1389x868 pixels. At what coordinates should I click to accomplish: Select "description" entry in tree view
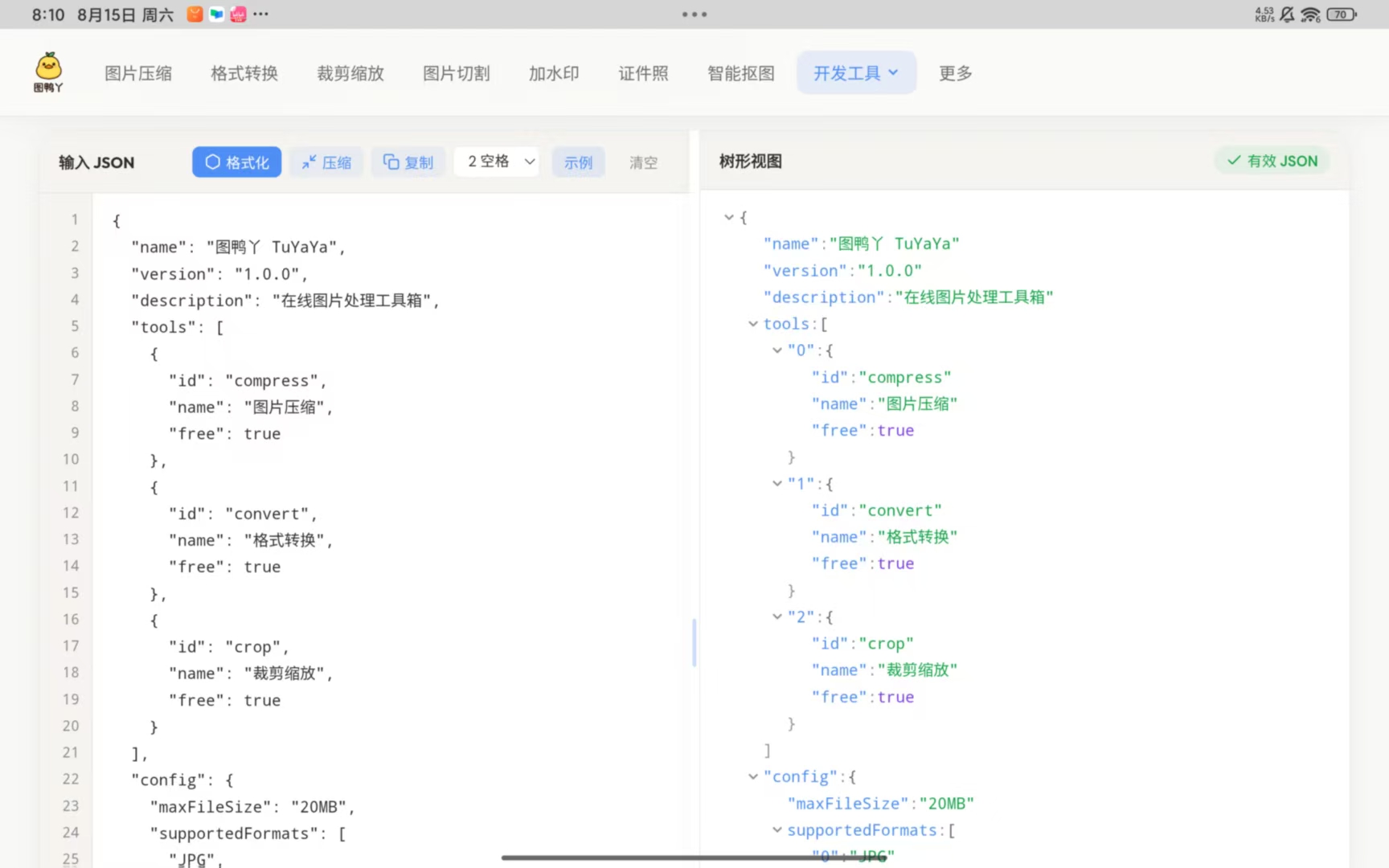click(908, 297)
